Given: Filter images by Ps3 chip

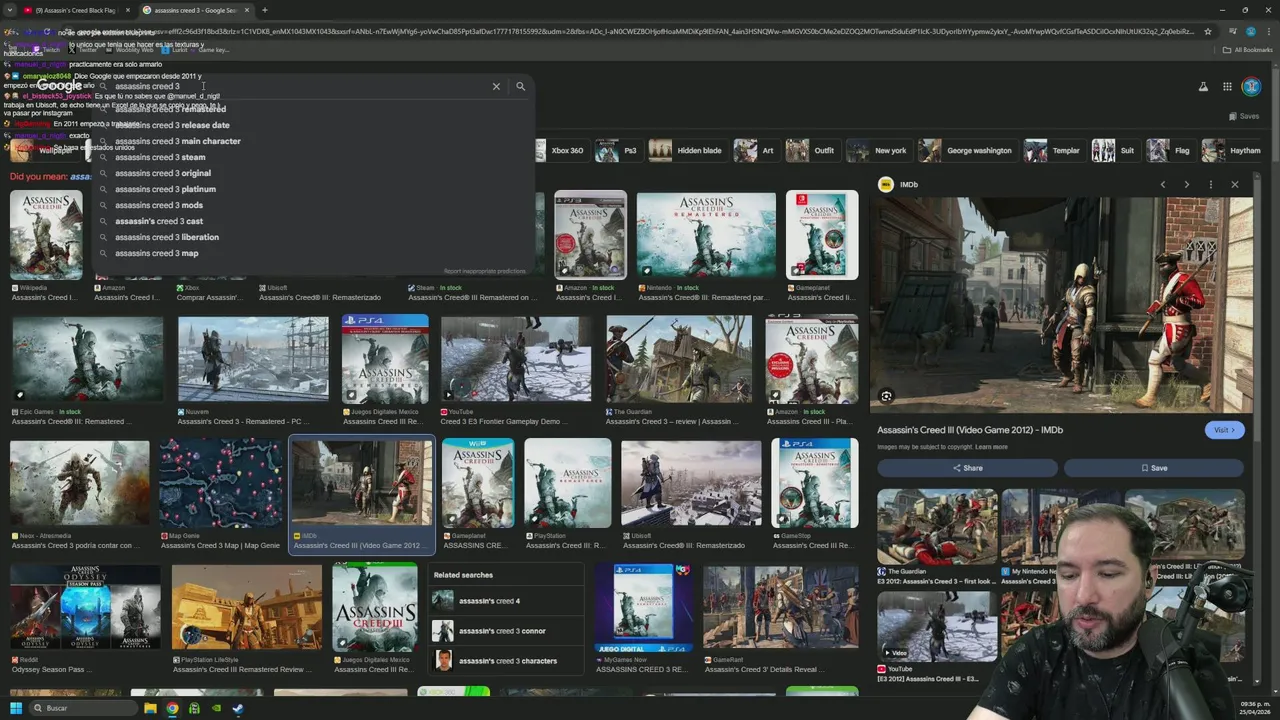Looking at the screenshot, I should [x=618, y=151].
